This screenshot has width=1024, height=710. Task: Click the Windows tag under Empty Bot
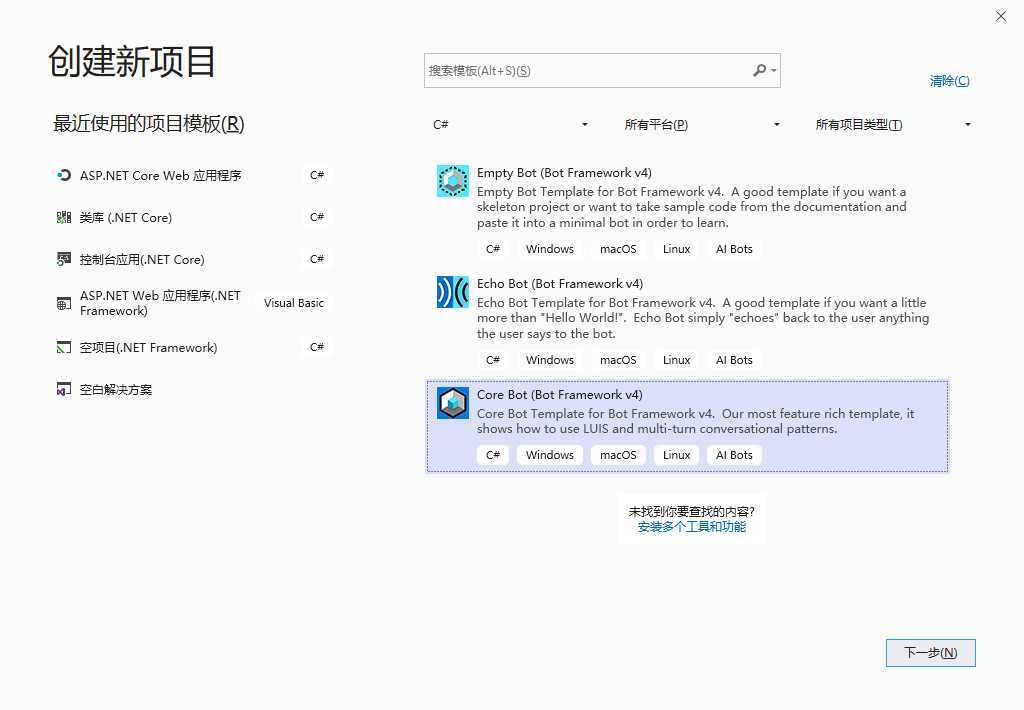click(550, 249)
